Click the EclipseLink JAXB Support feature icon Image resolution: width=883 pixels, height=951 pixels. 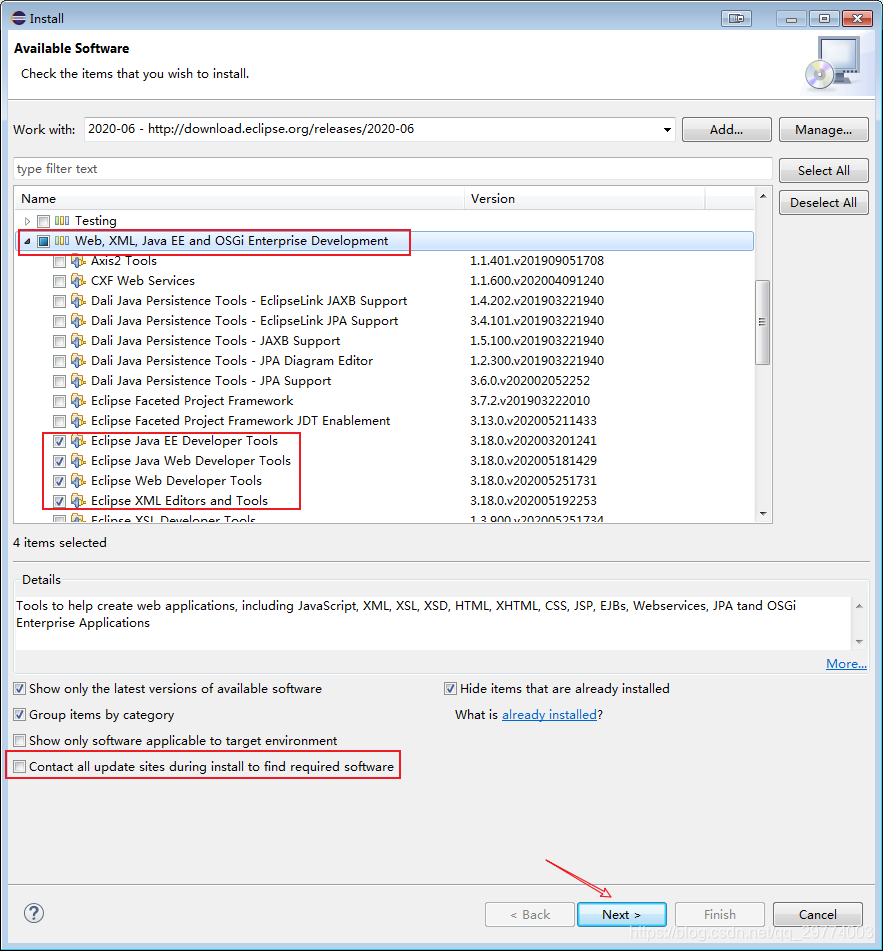[78, 301]
